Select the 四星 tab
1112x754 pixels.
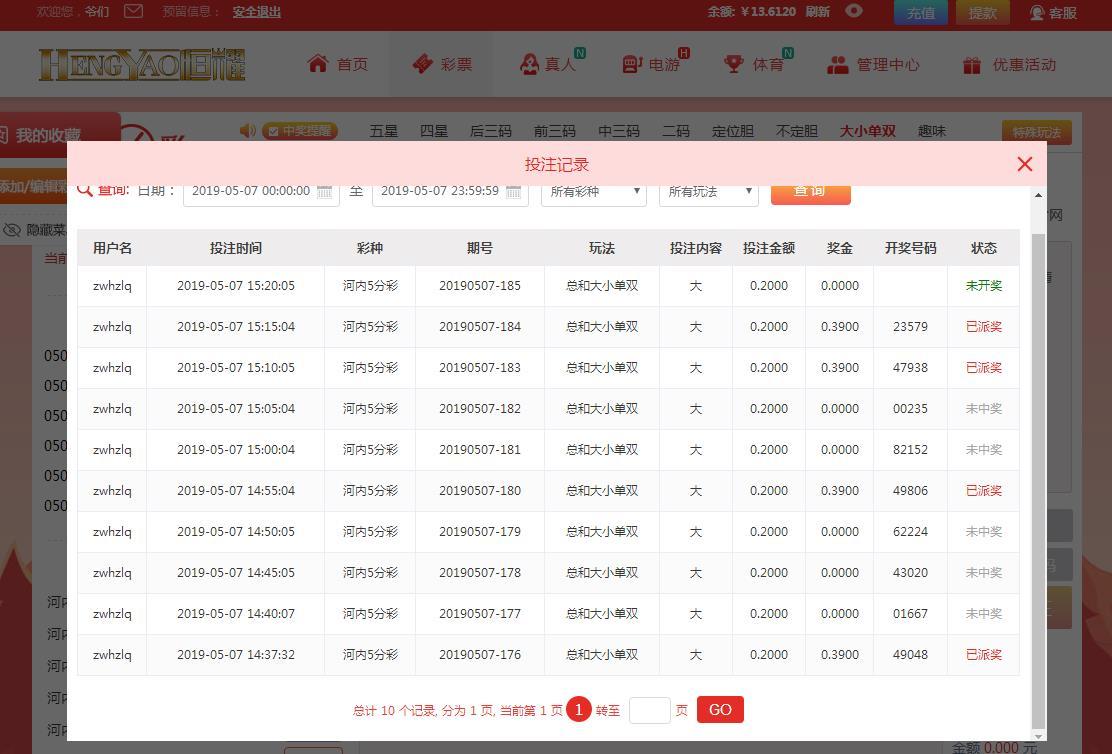pyautogui.click(x=433, y=131)
